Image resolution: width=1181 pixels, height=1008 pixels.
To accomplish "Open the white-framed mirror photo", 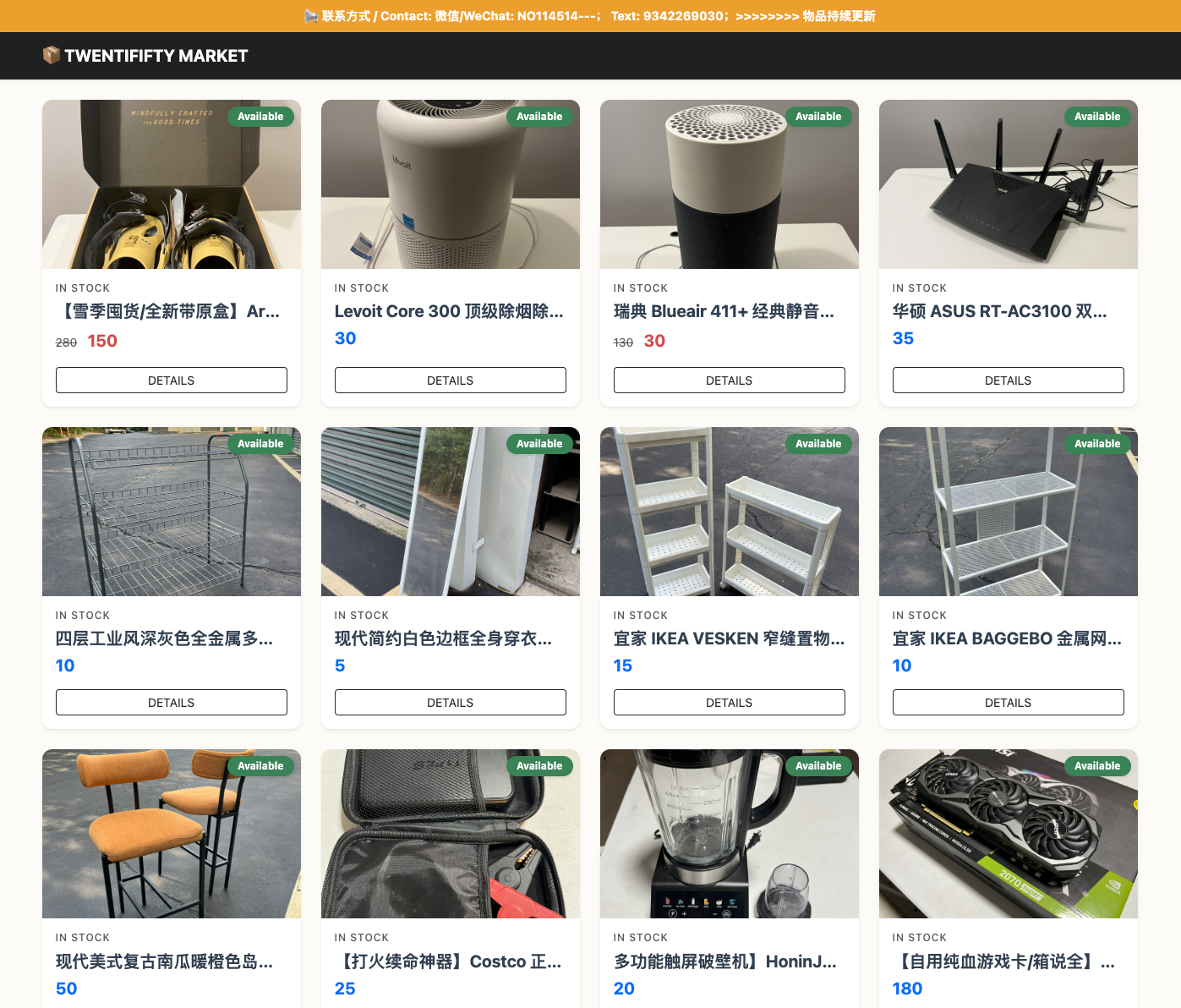I will (x=451, y=512).
